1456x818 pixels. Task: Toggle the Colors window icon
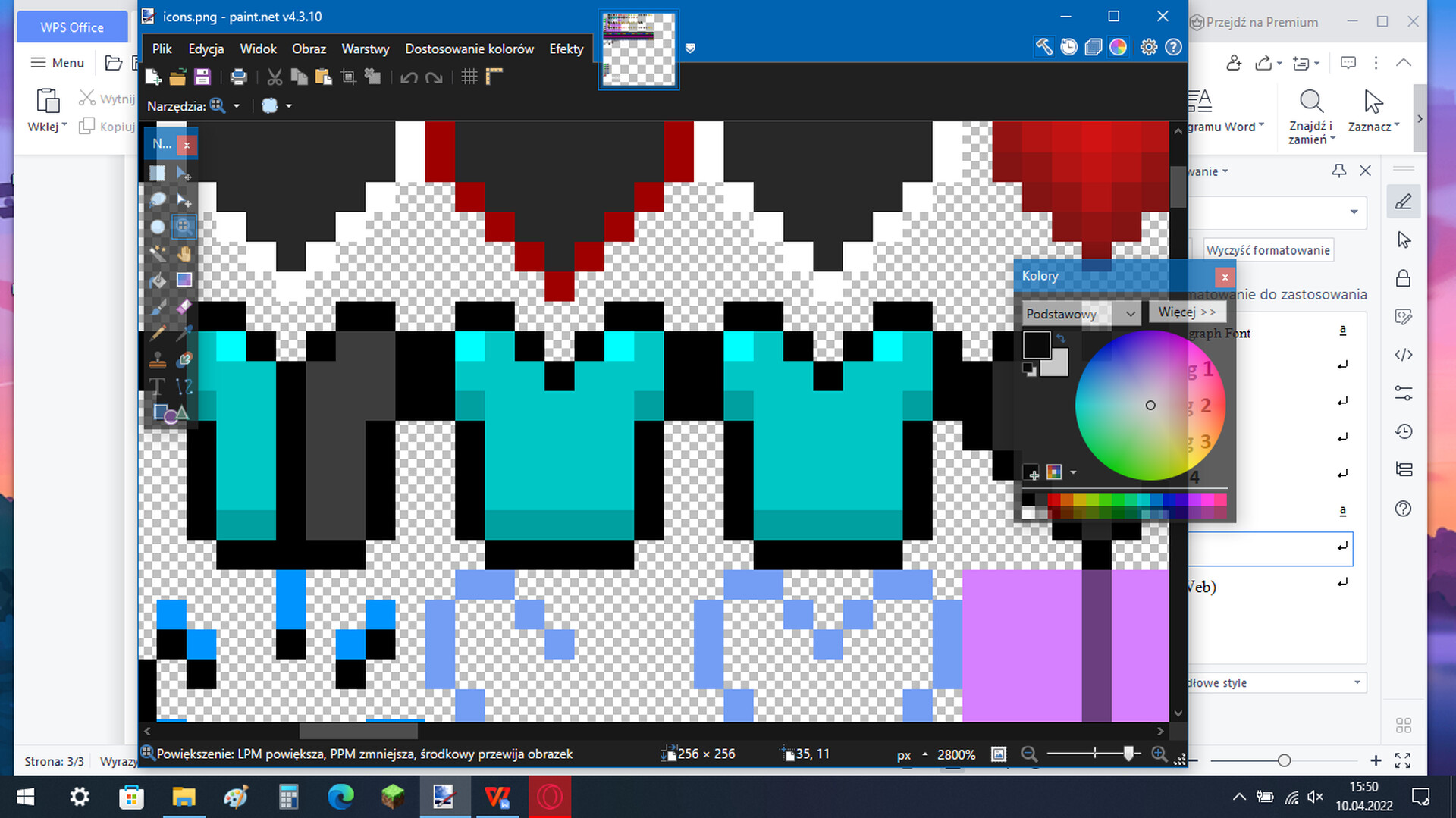pyautogui.click(x=1118, y=47)
